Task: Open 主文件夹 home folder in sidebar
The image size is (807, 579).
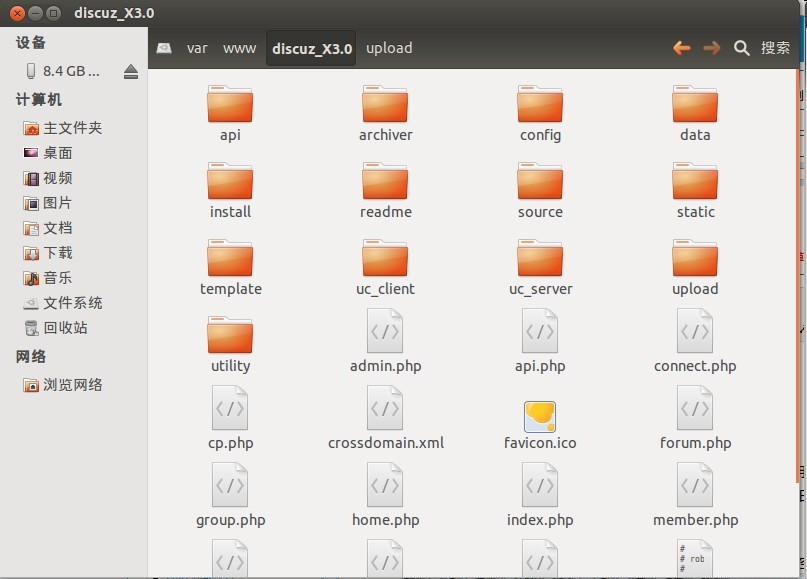Action: point(63,128)
